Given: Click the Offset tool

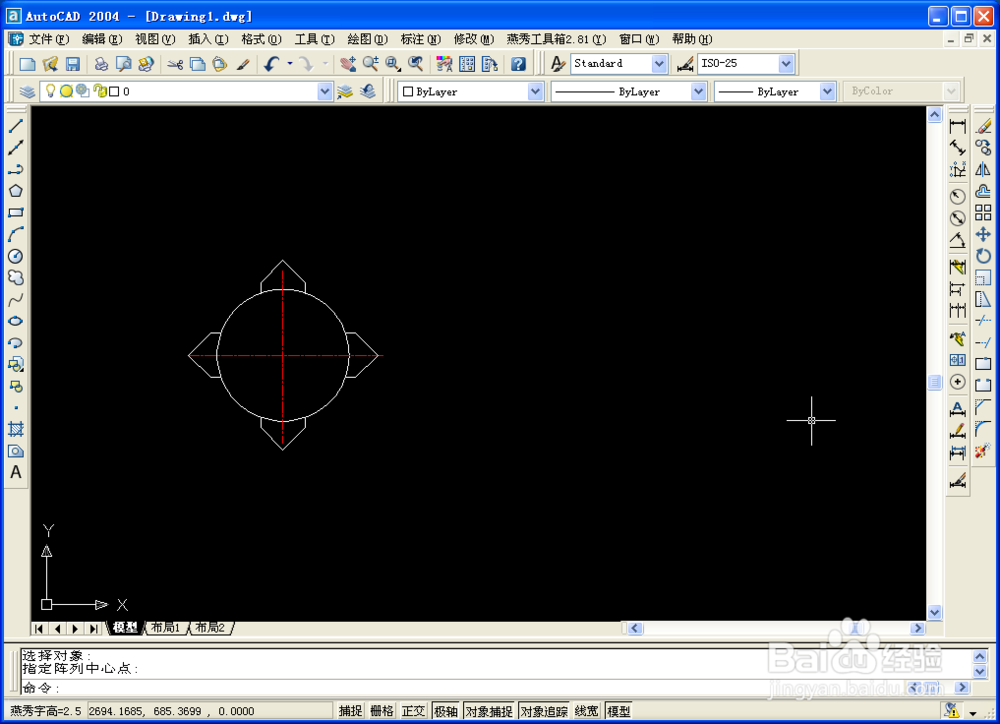Looking at the screenshot, I should [x=983, y=191].
